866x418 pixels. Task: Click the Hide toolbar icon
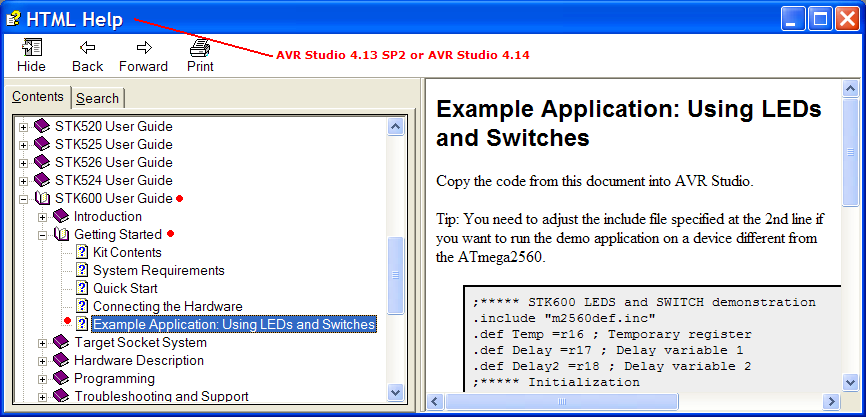coord(31,47)
